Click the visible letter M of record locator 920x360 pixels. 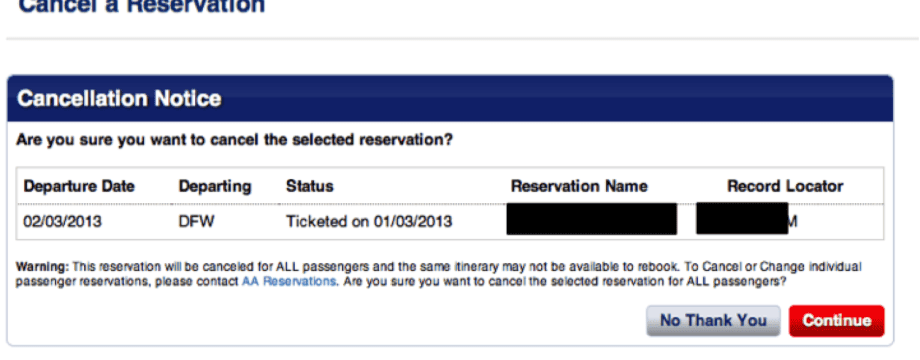[x=793, y=223]
